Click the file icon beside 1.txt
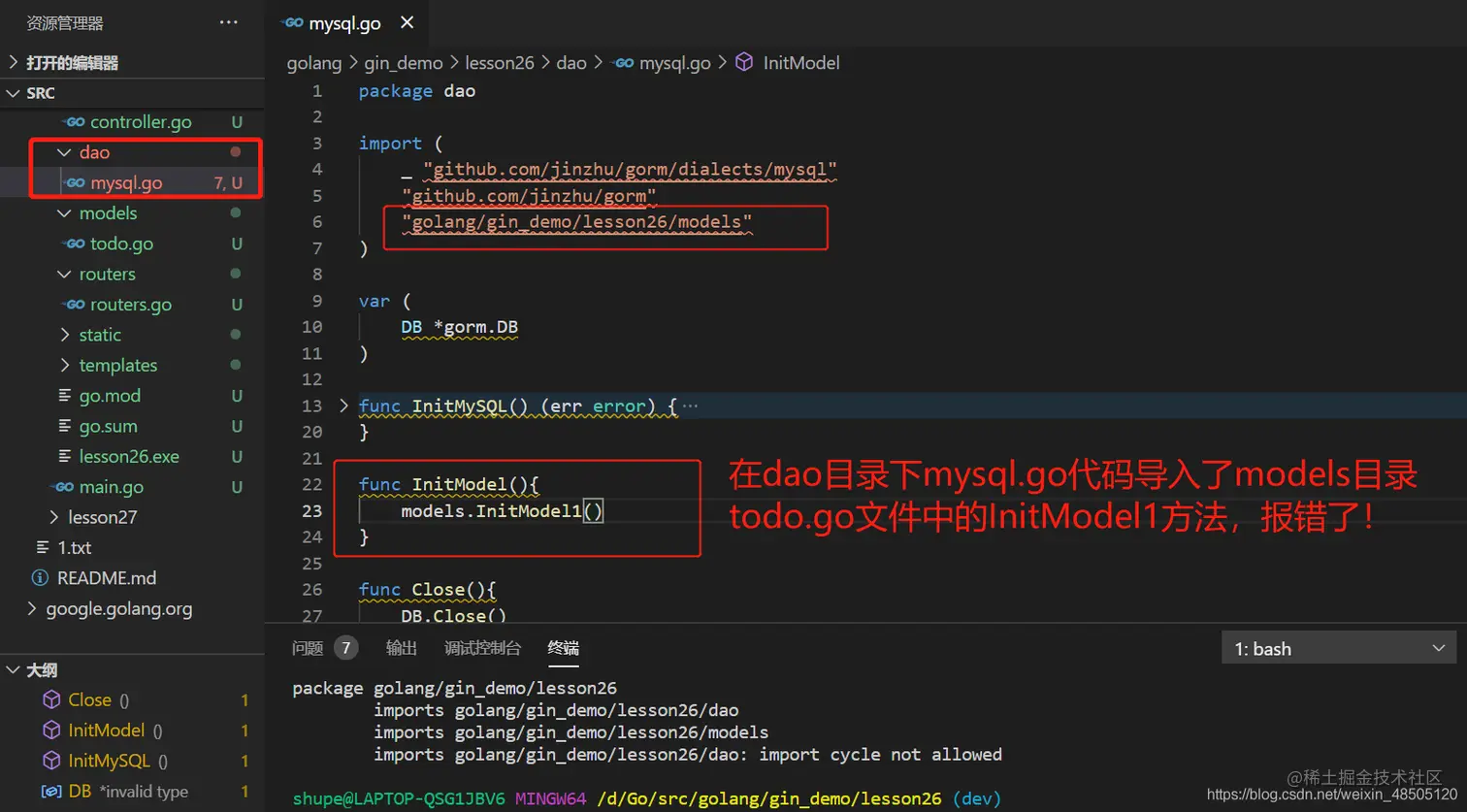Image resolution: width=1467 pixels, height=812 pixels. tap(43, 547)
